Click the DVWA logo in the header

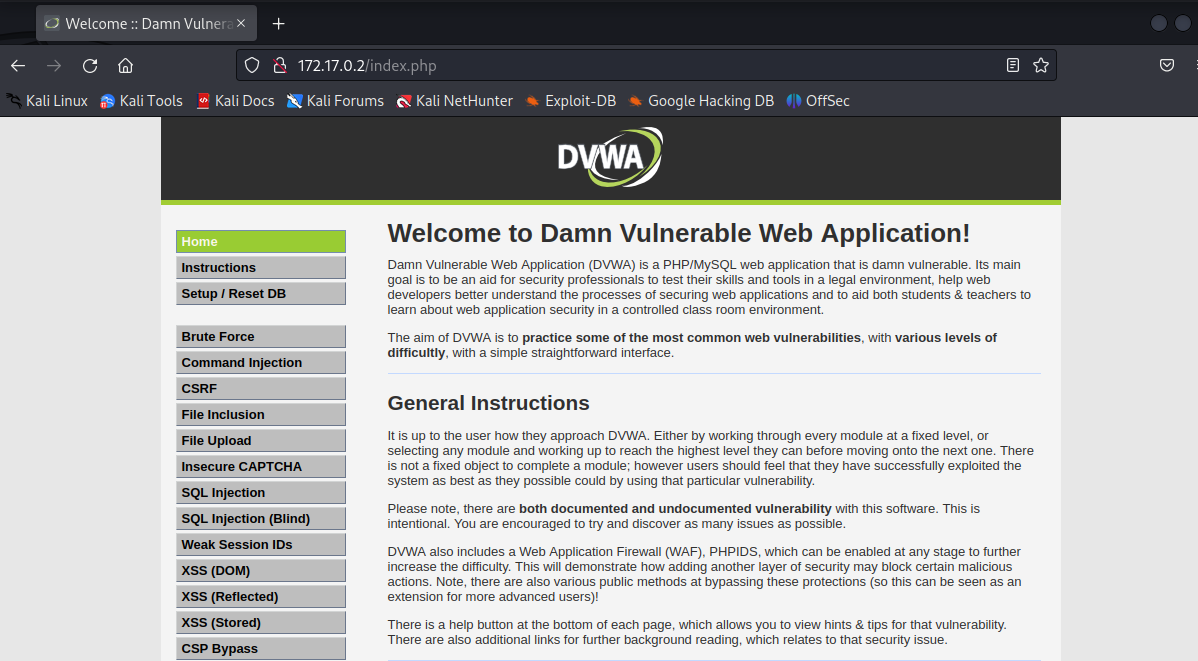pos(610,157)
